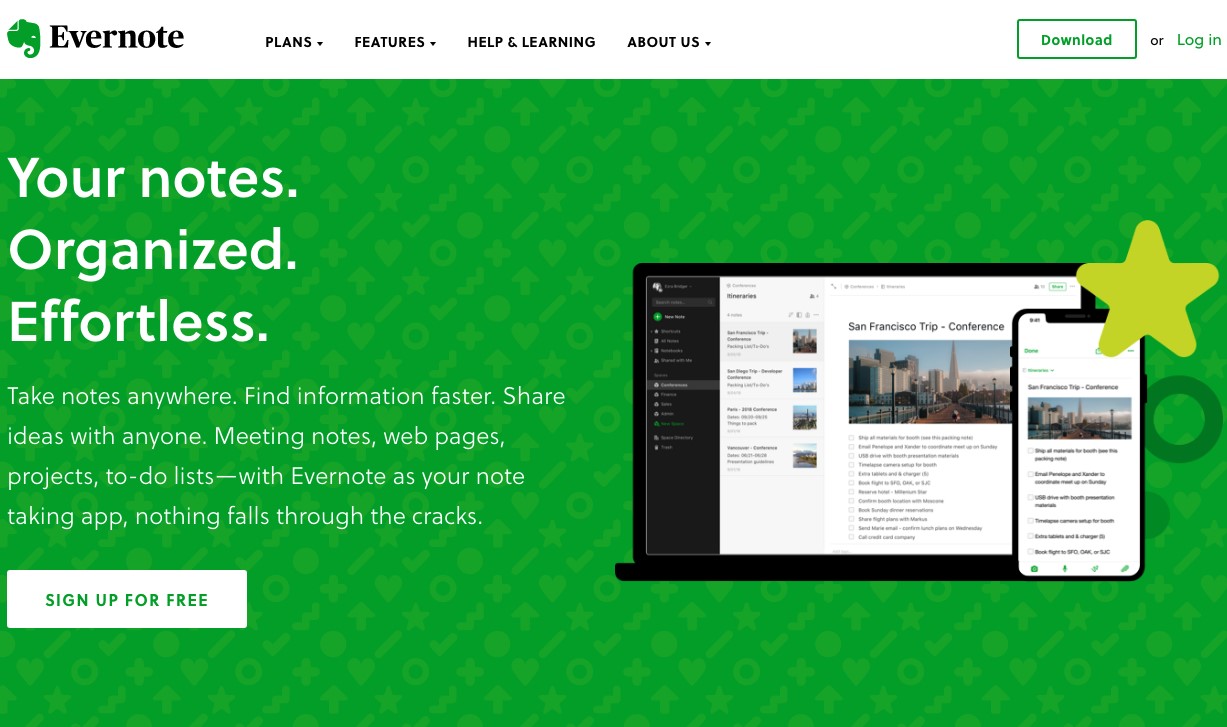Select the Conferences space in mockup sidebar
The image size is (1227, 727).
click(683, 385)
